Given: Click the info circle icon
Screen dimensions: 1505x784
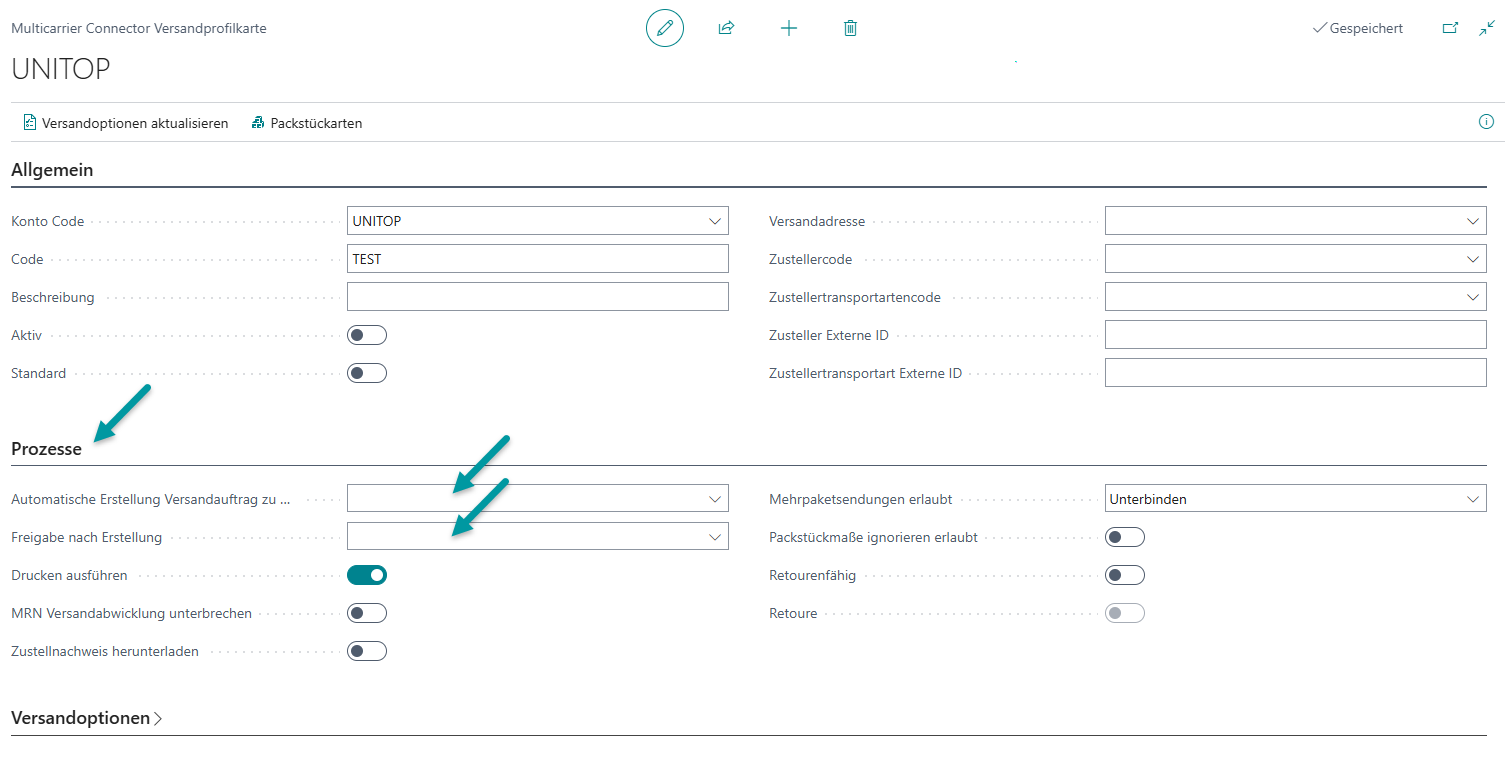Looking at the screenshot, I should [1486, 122].
